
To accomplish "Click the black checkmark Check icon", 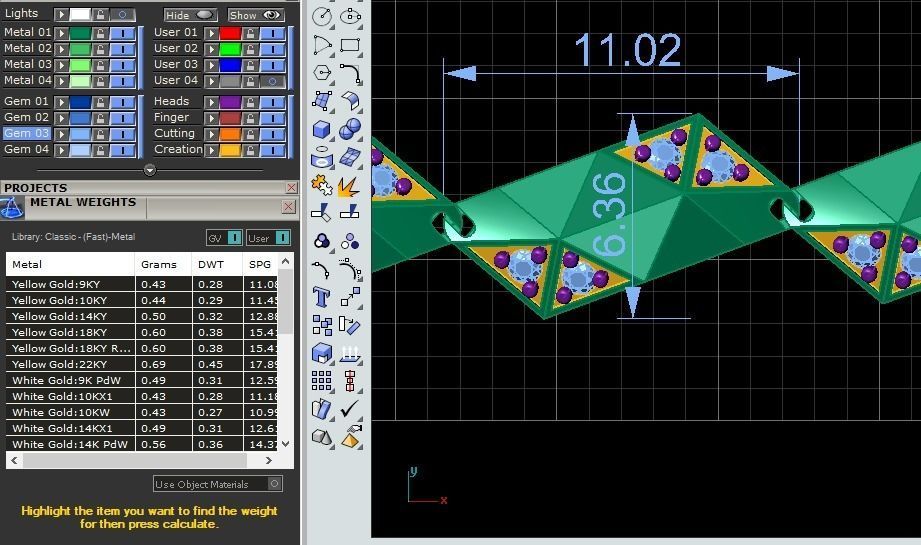I will click(350, 409).
